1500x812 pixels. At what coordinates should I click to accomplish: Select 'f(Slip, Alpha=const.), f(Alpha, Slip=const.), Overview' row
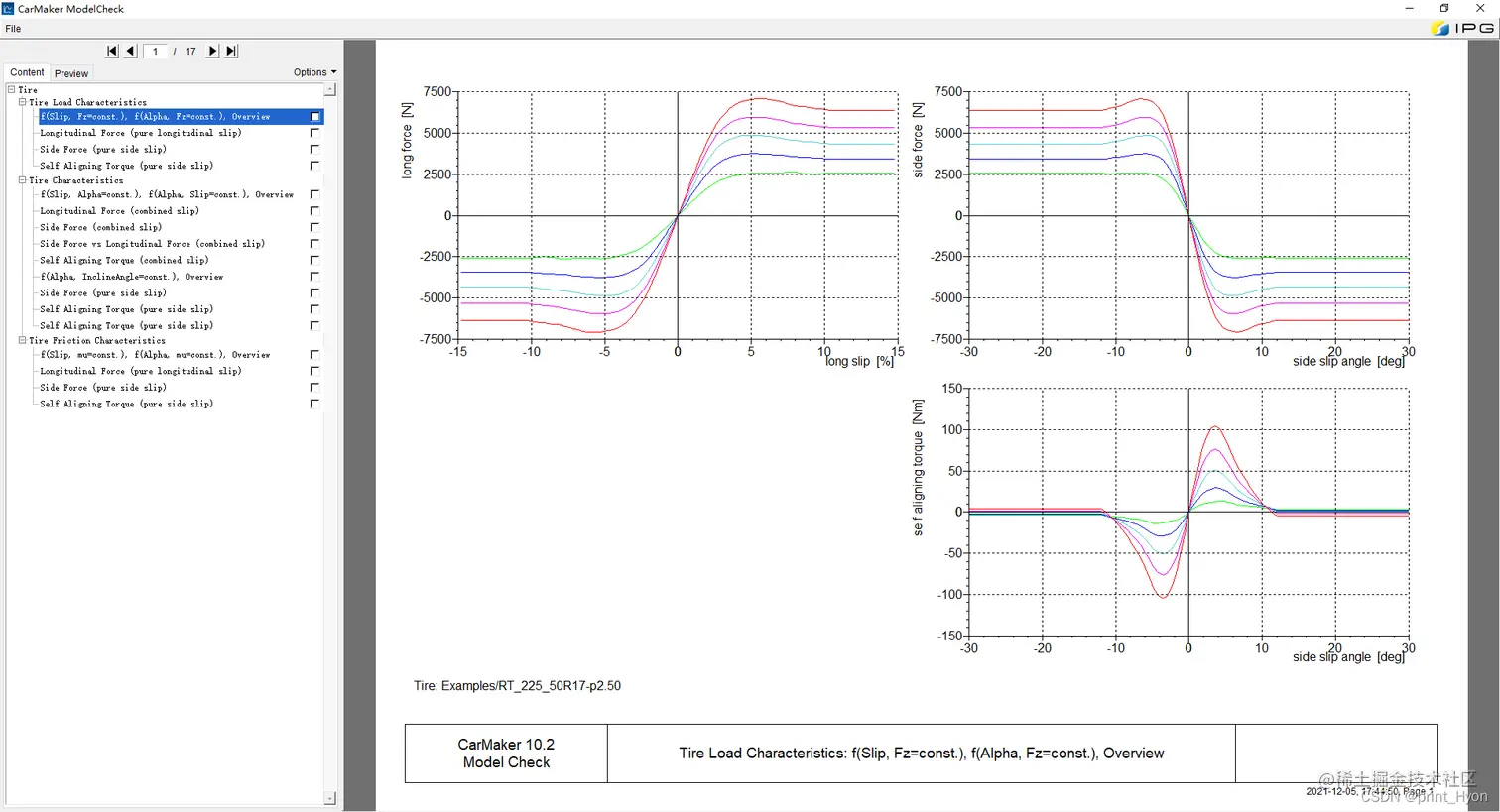point(167,194)
